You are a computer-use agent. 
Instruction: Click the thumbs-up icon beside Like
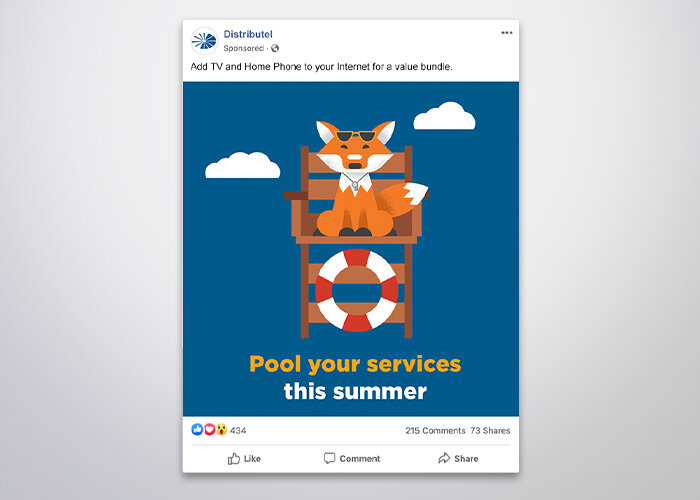click(234, 458)
